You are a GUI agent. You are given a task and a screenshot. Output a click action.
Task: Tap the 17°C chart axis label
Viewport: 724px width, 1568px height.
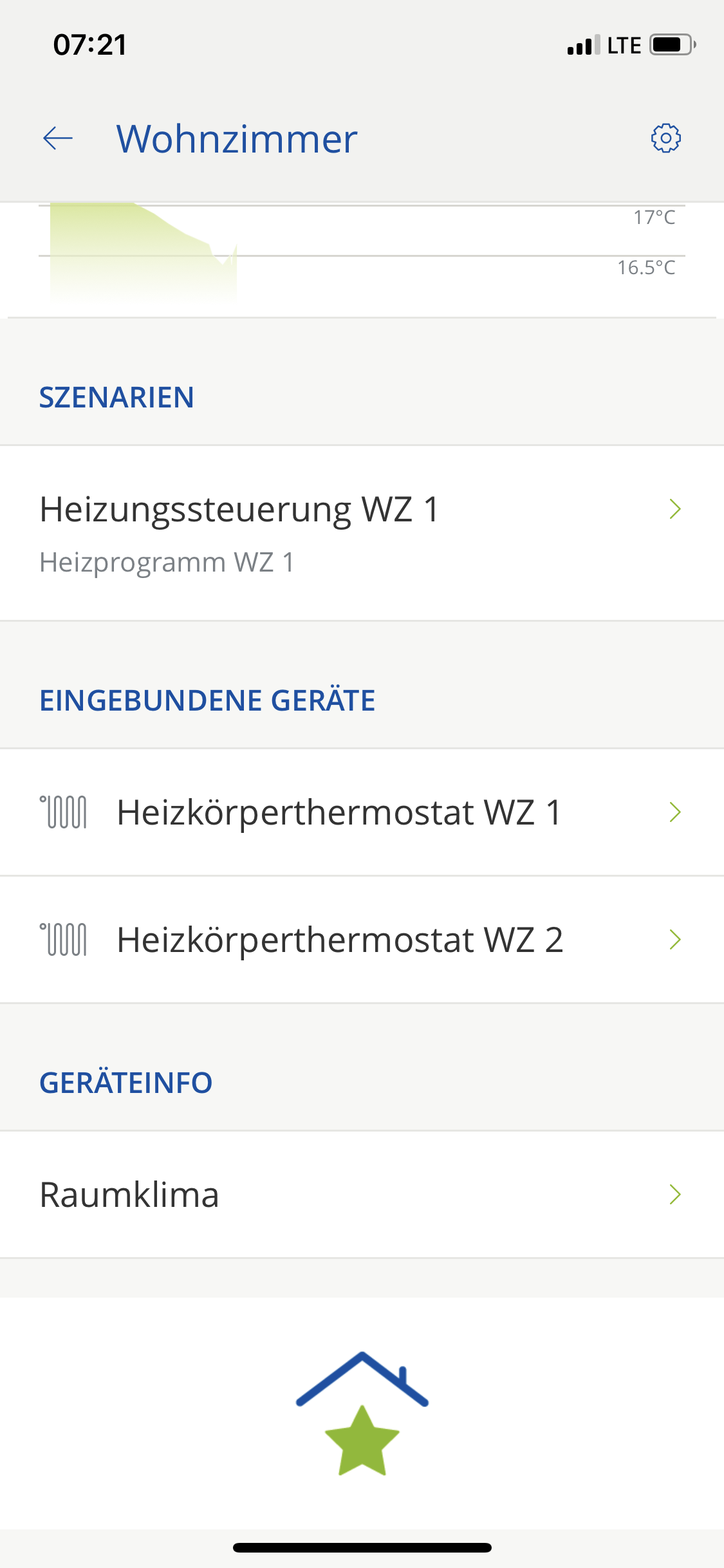click(654, 218)
